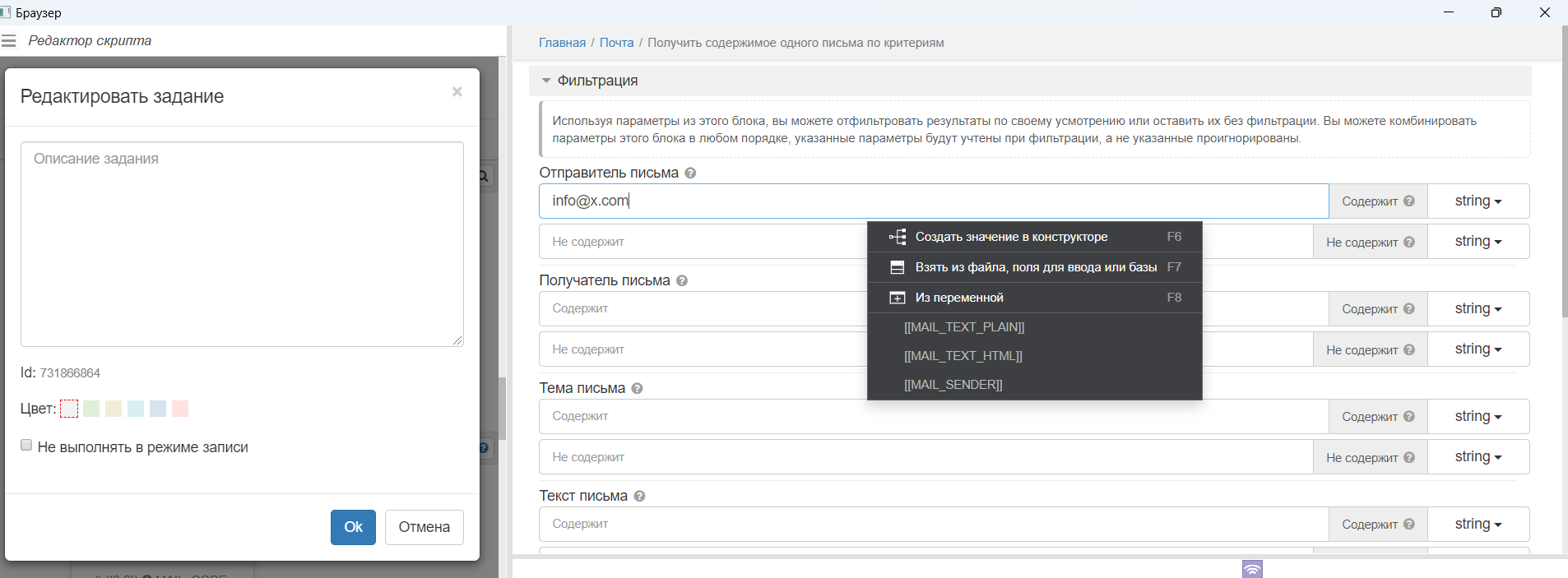This screenshot has height=578, width=1568.
Task: Collapse the Фильтрация section
Action: (546, 81)
